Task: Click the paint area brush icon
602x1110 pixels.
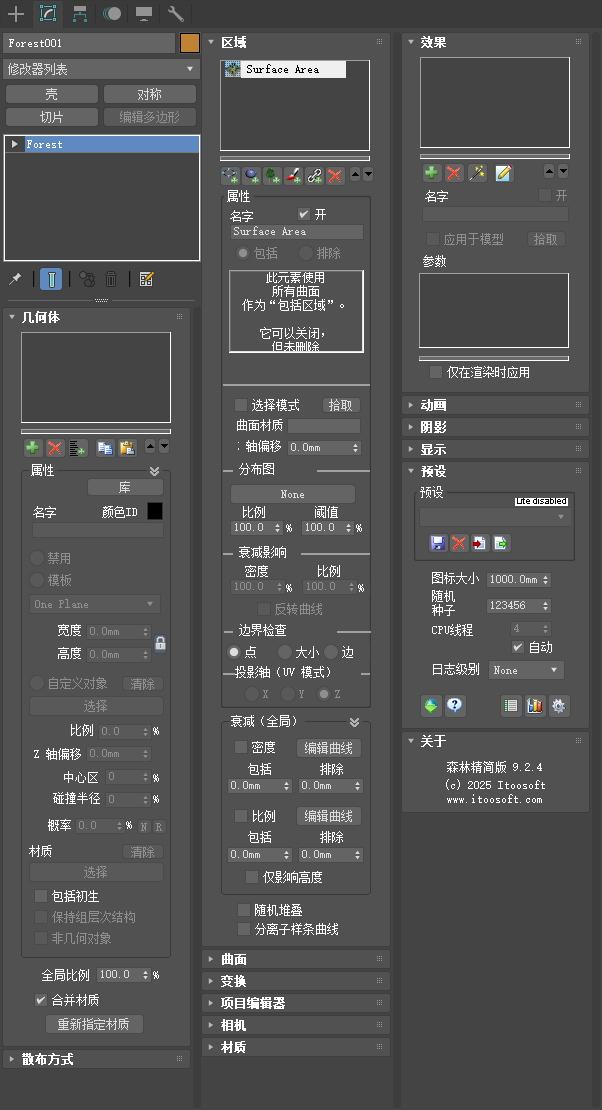Action: [x=293, y=176]
